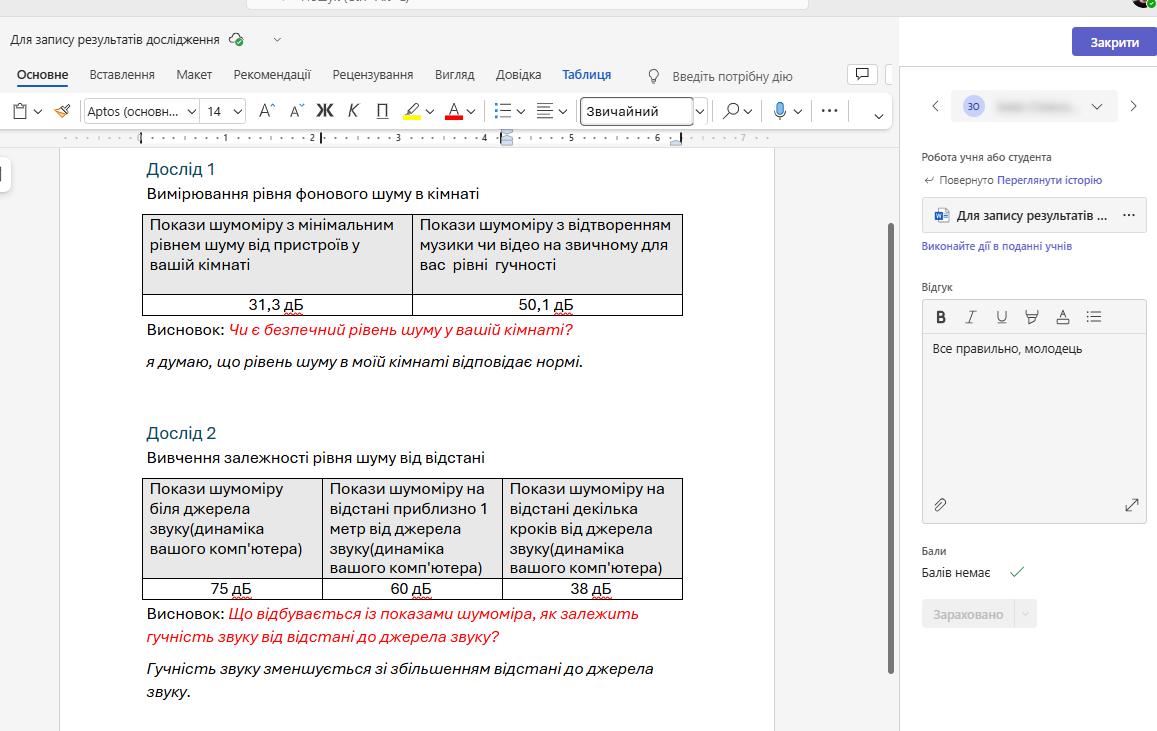Open dictation options arrow
The height and width of the screenshot is (731, 1157).
point(798,112)
